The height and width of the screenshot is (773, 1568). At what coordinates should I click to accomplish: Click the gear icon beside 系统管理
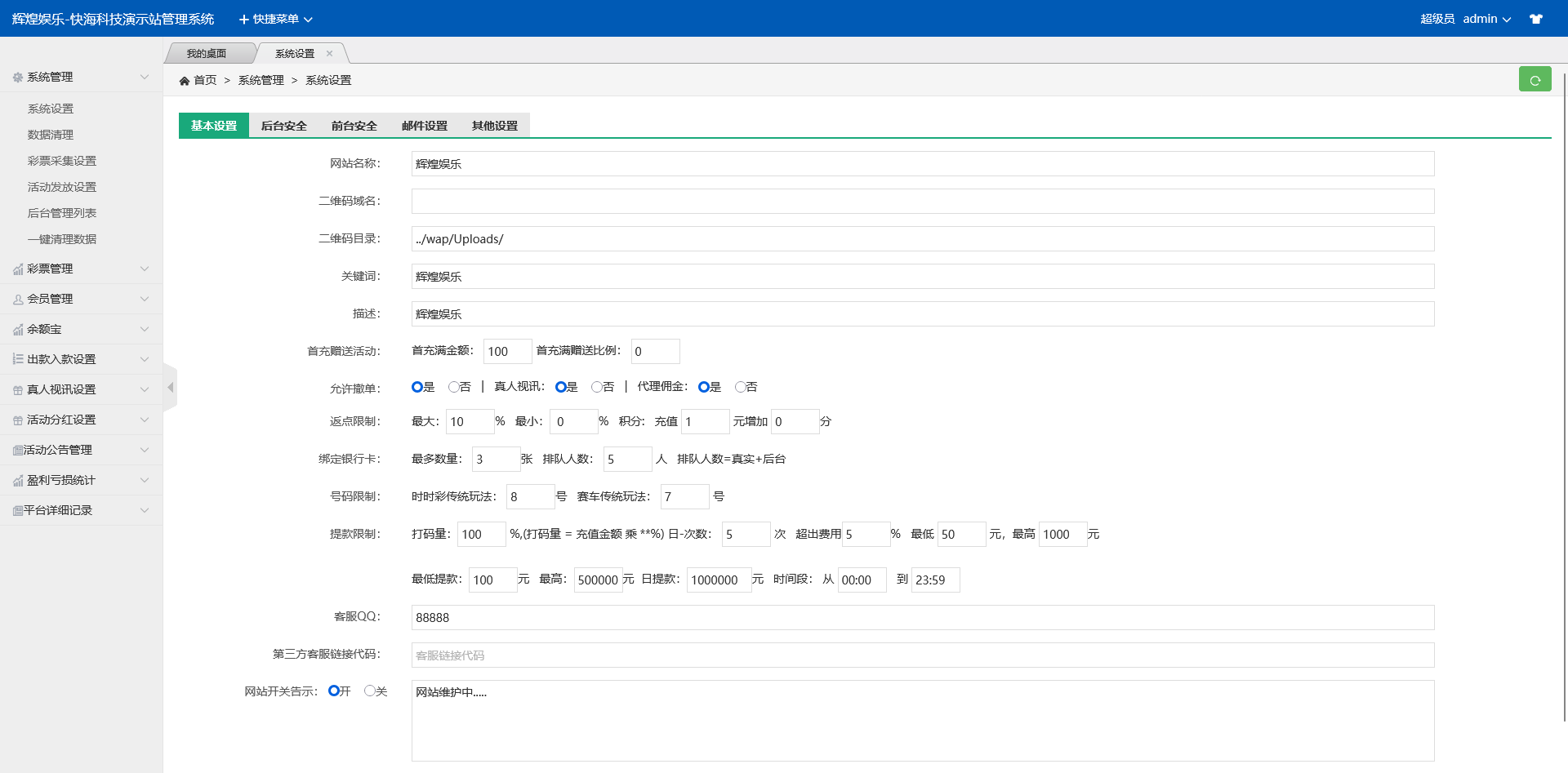[18, 78]
